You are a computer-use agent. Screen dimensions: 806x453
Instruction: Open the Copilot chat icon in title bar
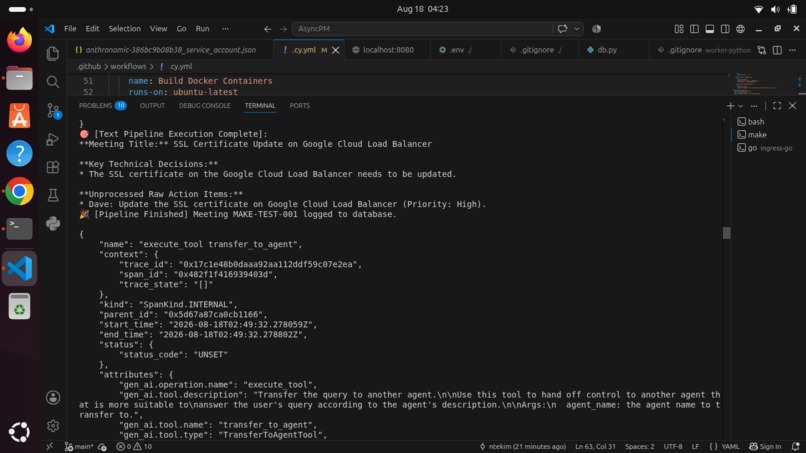click(x=562, y=29)
